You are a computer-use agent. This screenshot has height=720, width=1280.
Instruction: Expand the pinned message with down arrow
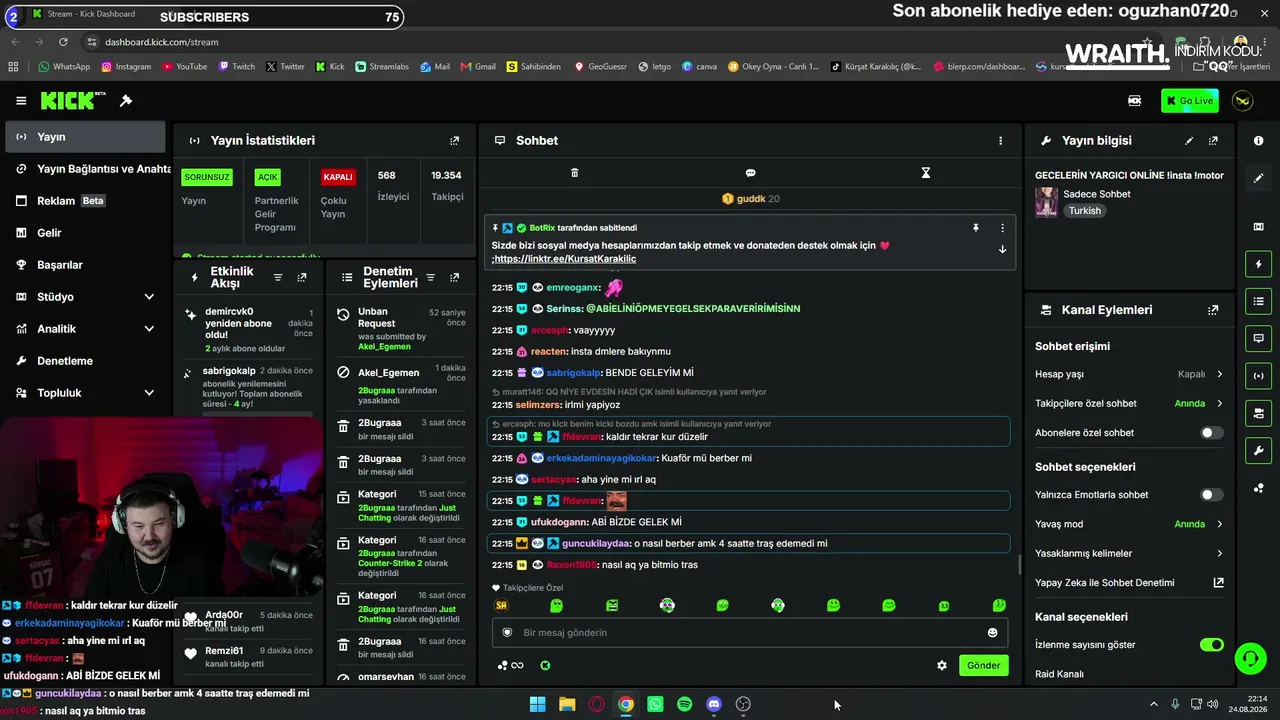(x=1002, y=250)
